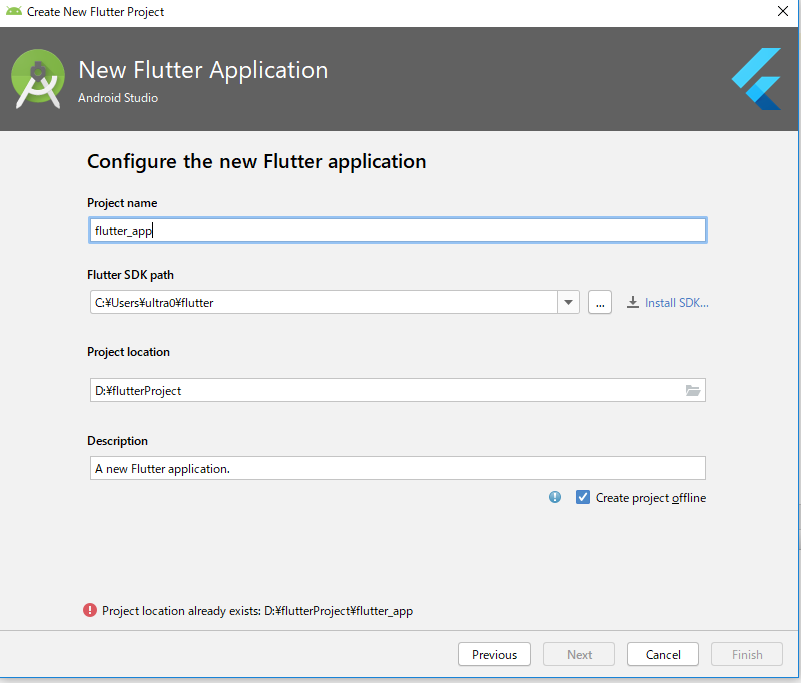Click the blue info icon beside offline option
Viewport: 801px width, 683px height.
coord(555,497)
